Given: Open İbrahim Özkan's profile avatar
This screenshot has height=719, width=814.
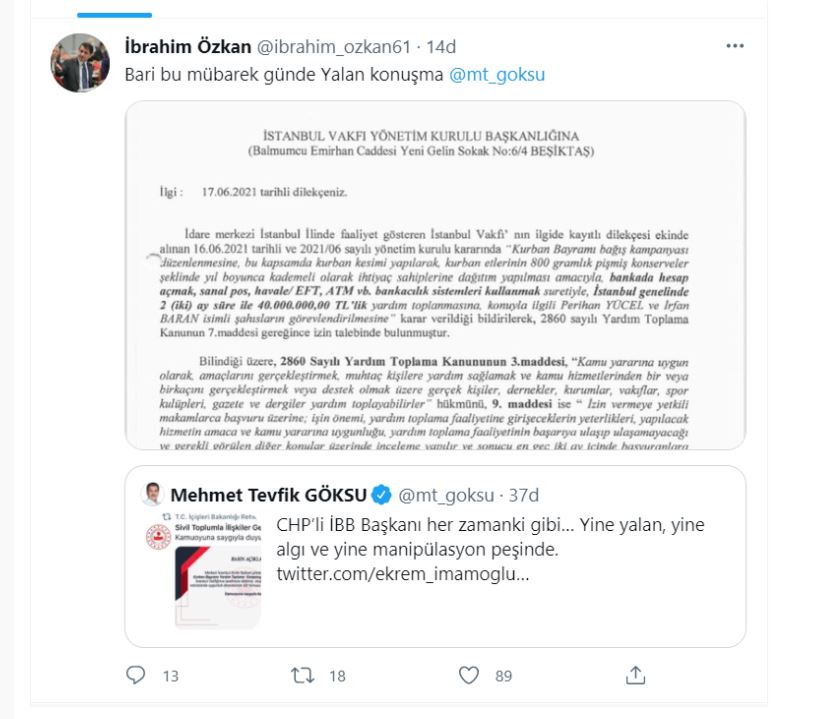Looking at the screenshot, I should click(x=80, y=62).
